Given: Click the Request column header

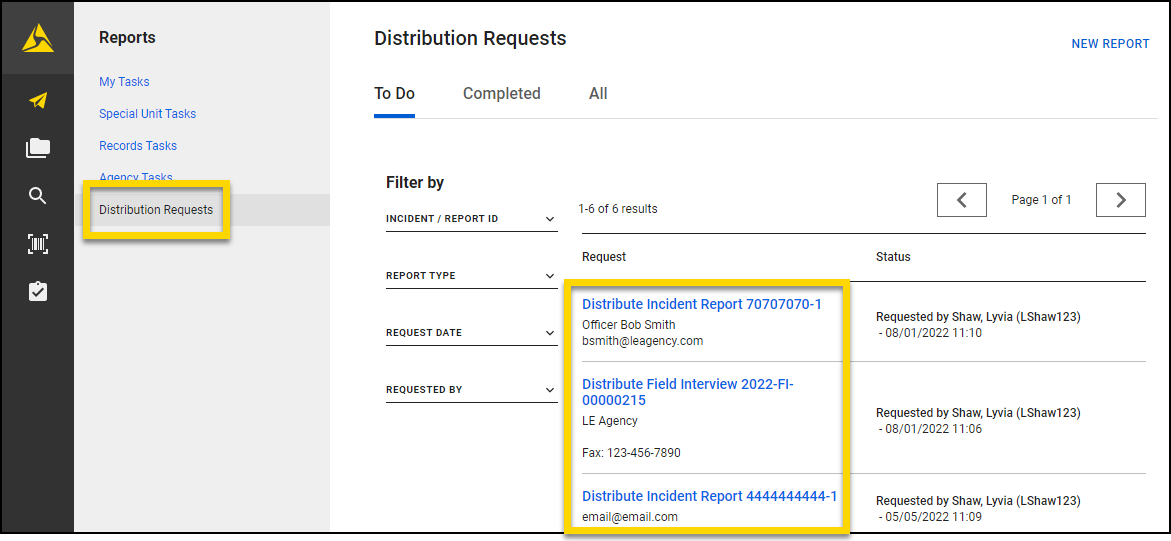Looking at the screenshot, I should pyautogui.click(x=603, y=257).
